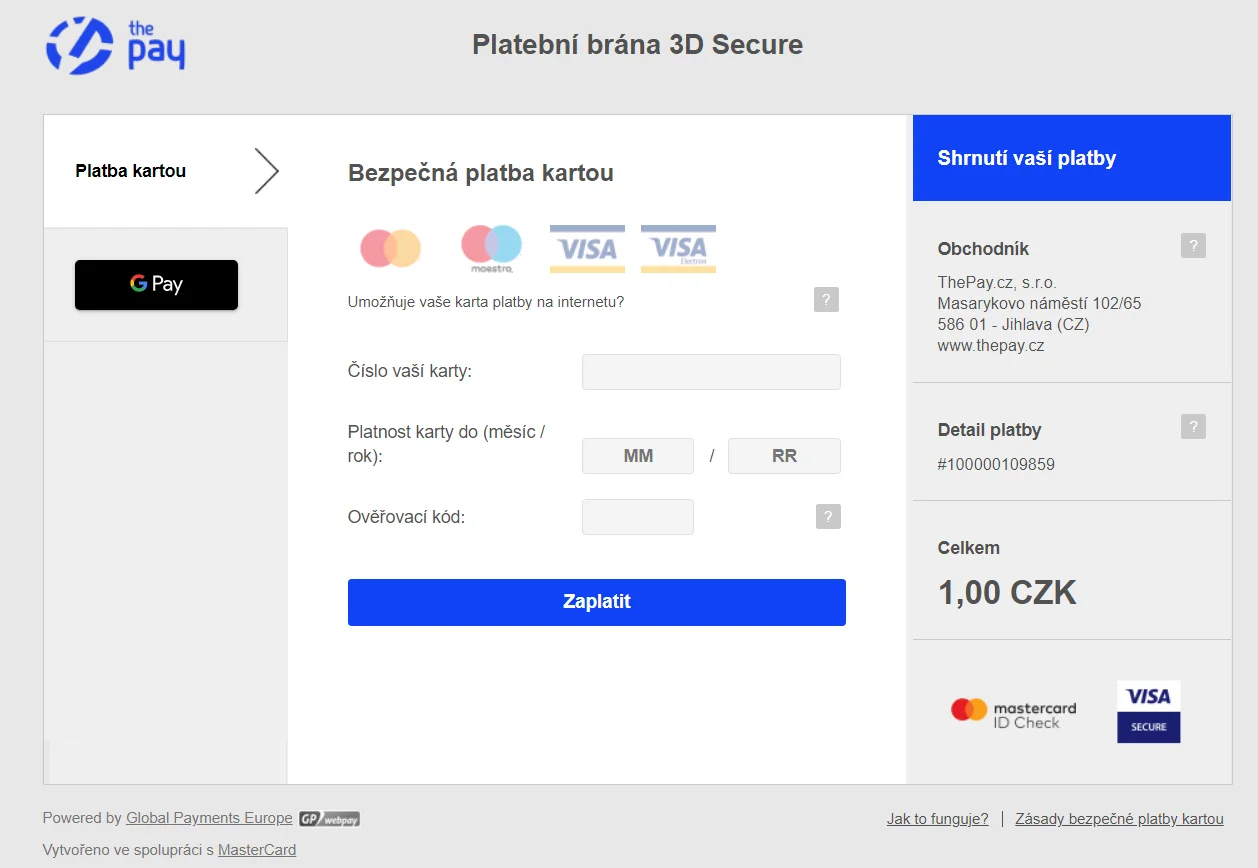The height and width of the screenshot is (868, 1258).
Task: Open help for internet card payments
Action: pyautogui.click(x=826, y=300)
